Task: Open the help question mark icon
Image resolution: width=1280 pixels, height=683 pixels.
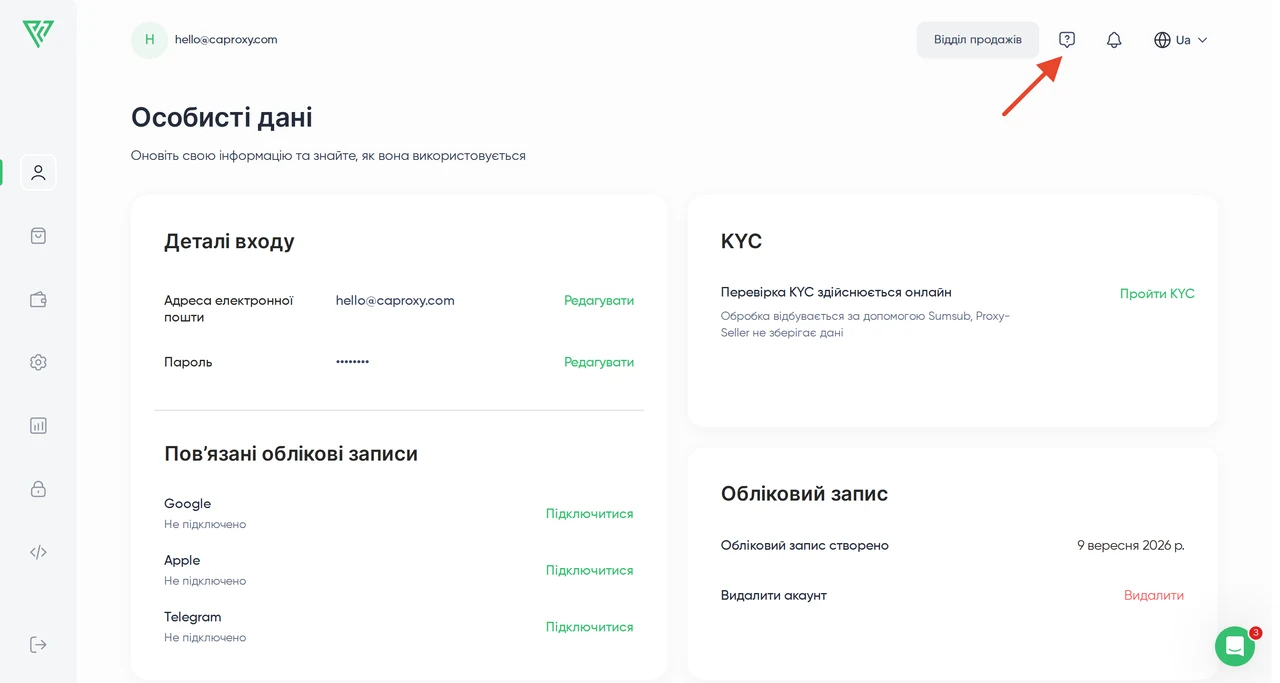Action: click(x=1067, y=40)
